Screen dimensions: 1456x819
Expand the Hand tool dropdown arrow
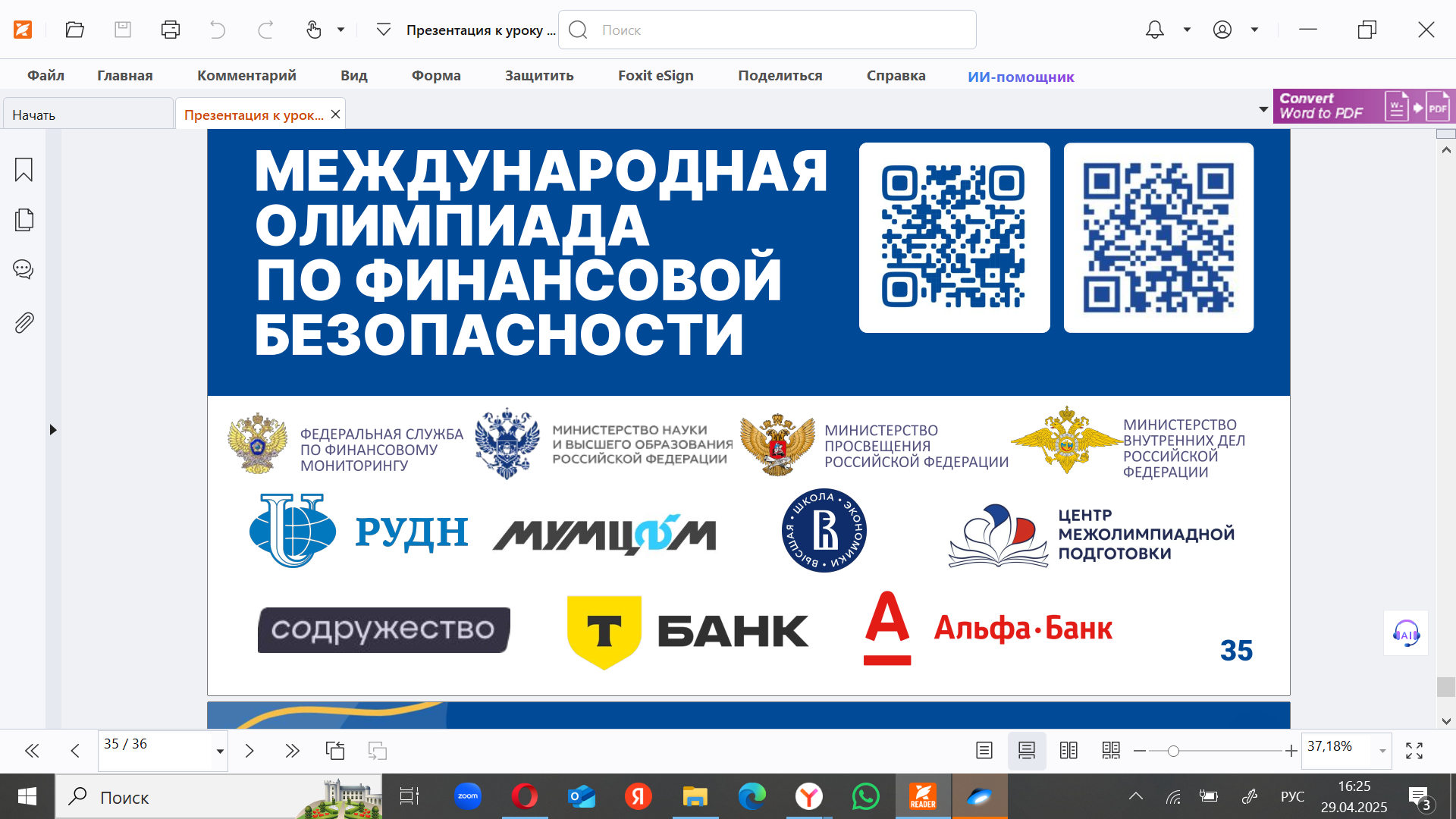(340, 30)
